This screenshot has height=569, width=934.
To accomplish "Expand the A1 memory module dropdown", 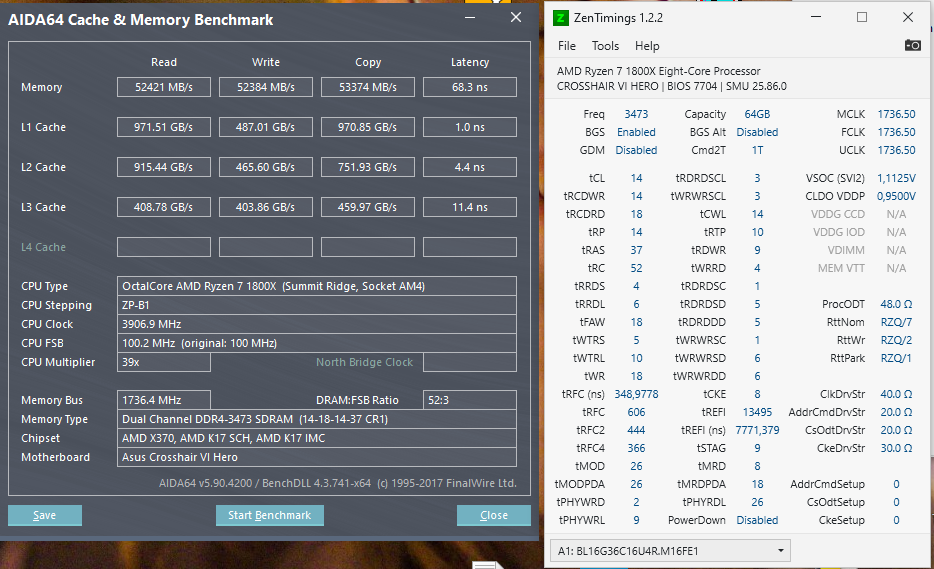I will click(x=670, y=551).
